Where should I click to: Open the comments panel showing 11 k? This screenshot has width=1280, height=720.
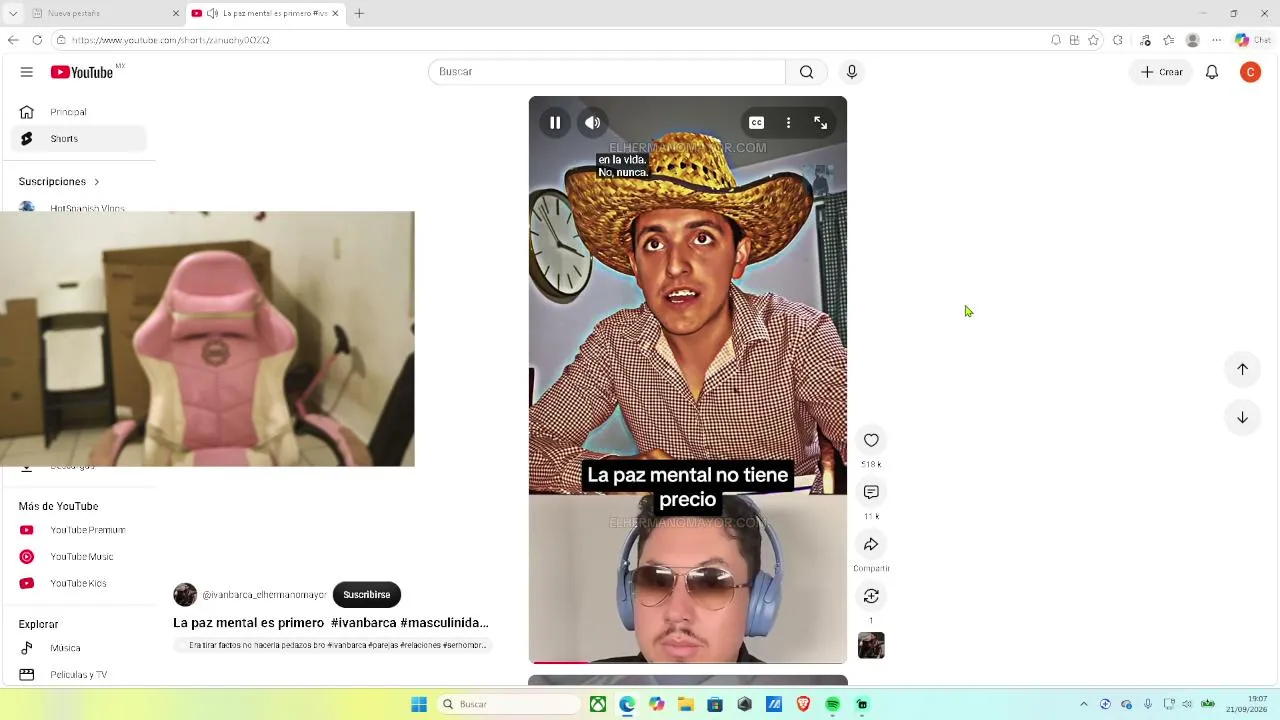coord(871,492)
